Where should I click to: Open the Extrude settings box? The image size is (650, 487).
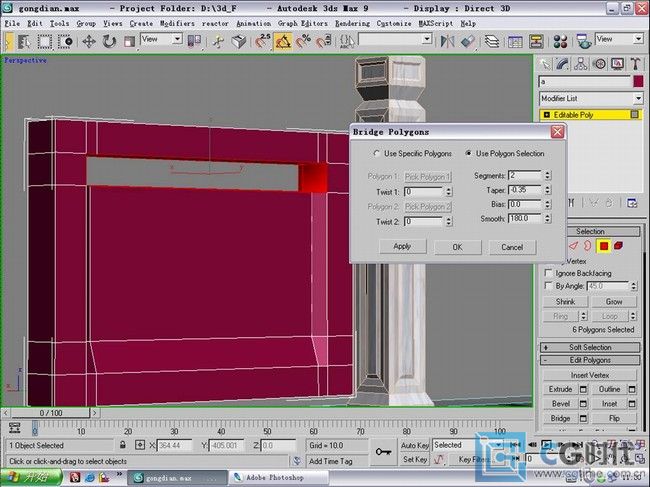[x=583, y=389]
